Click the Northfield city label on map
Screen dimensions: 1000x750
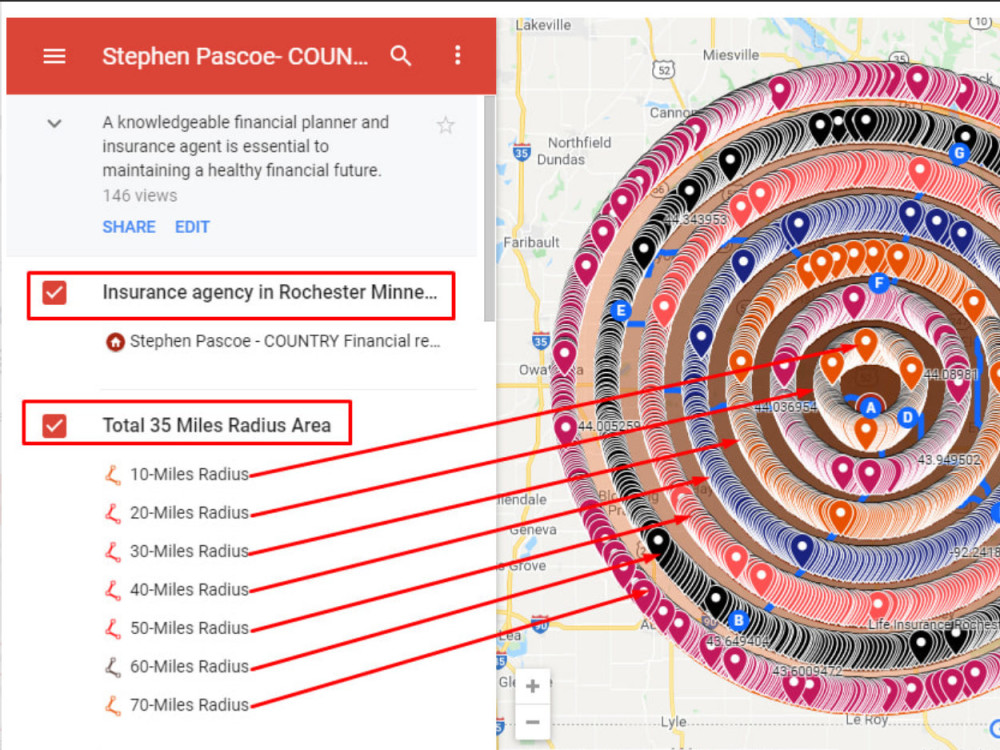pos(579,142)
